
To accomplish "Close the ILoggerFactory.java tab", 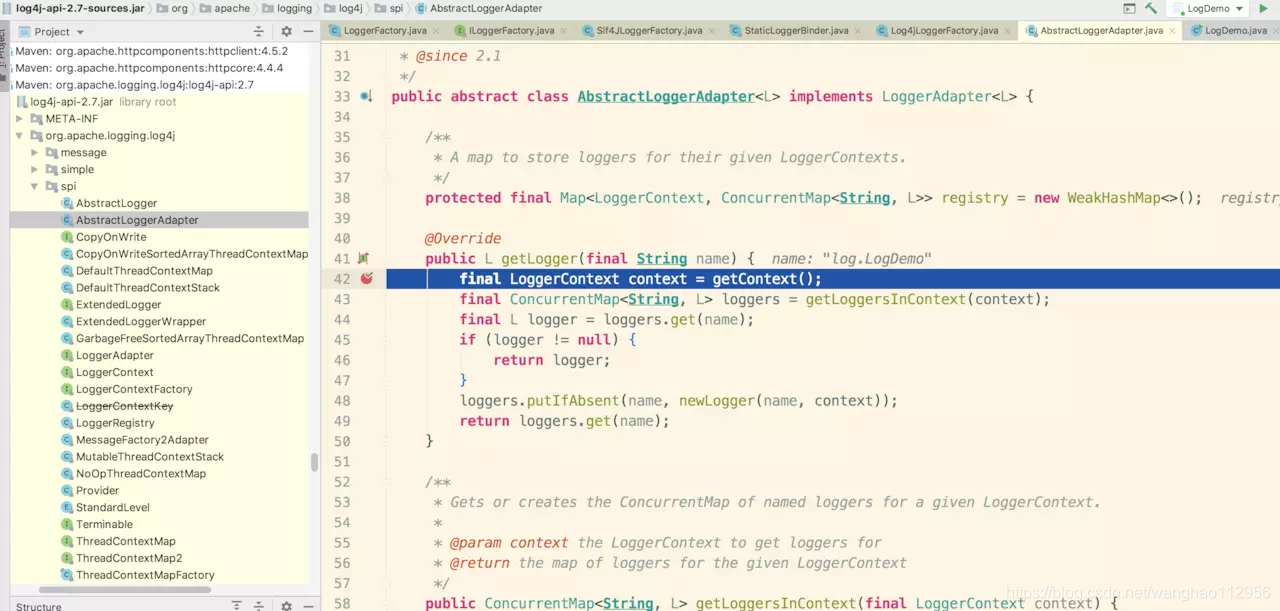I will coord(562,31).
